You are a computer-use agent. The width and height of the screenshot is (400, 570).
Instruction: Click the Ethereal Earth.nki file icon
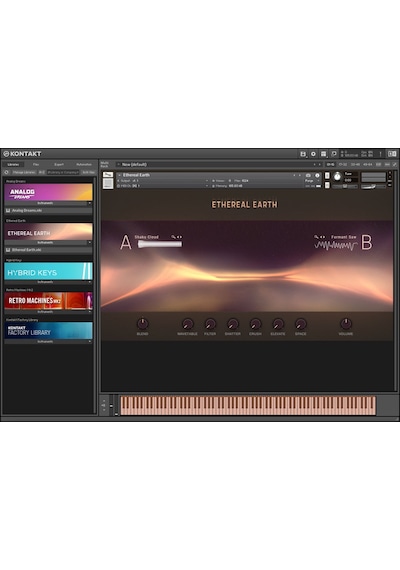click(x=8, y=250)
